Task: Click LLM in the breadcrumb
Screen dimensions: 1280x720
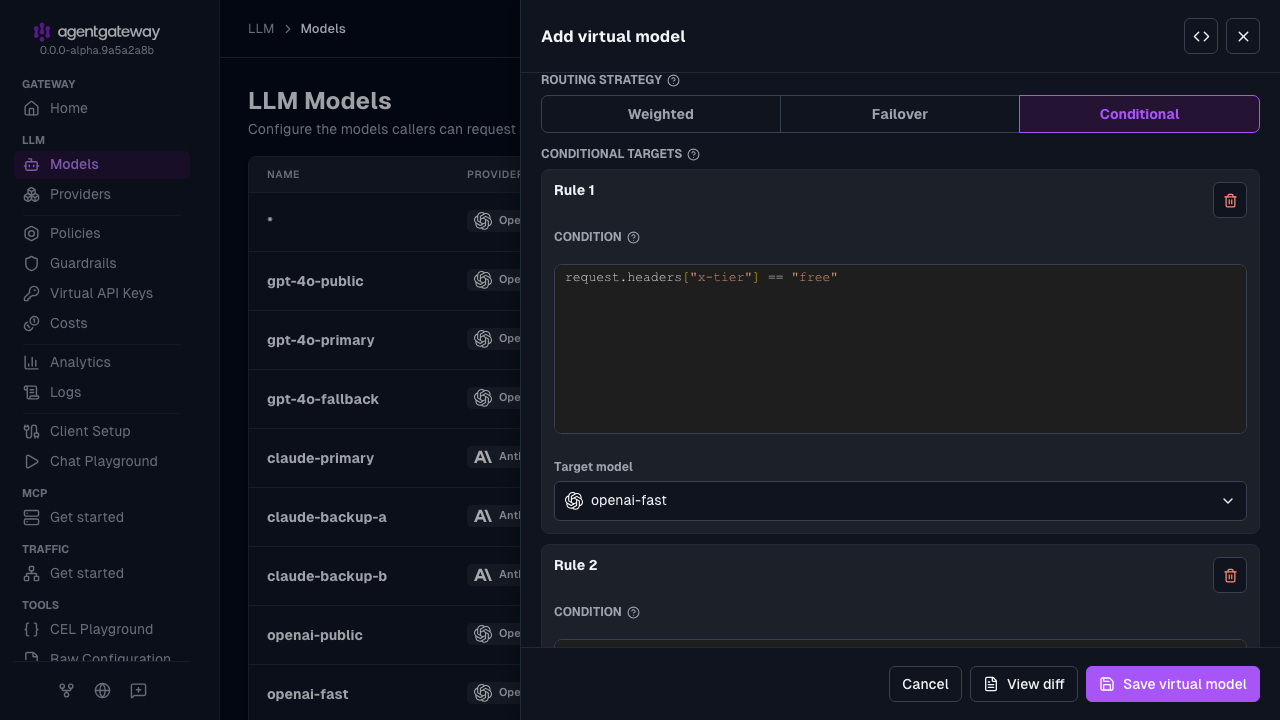Action: pos(261,29)
